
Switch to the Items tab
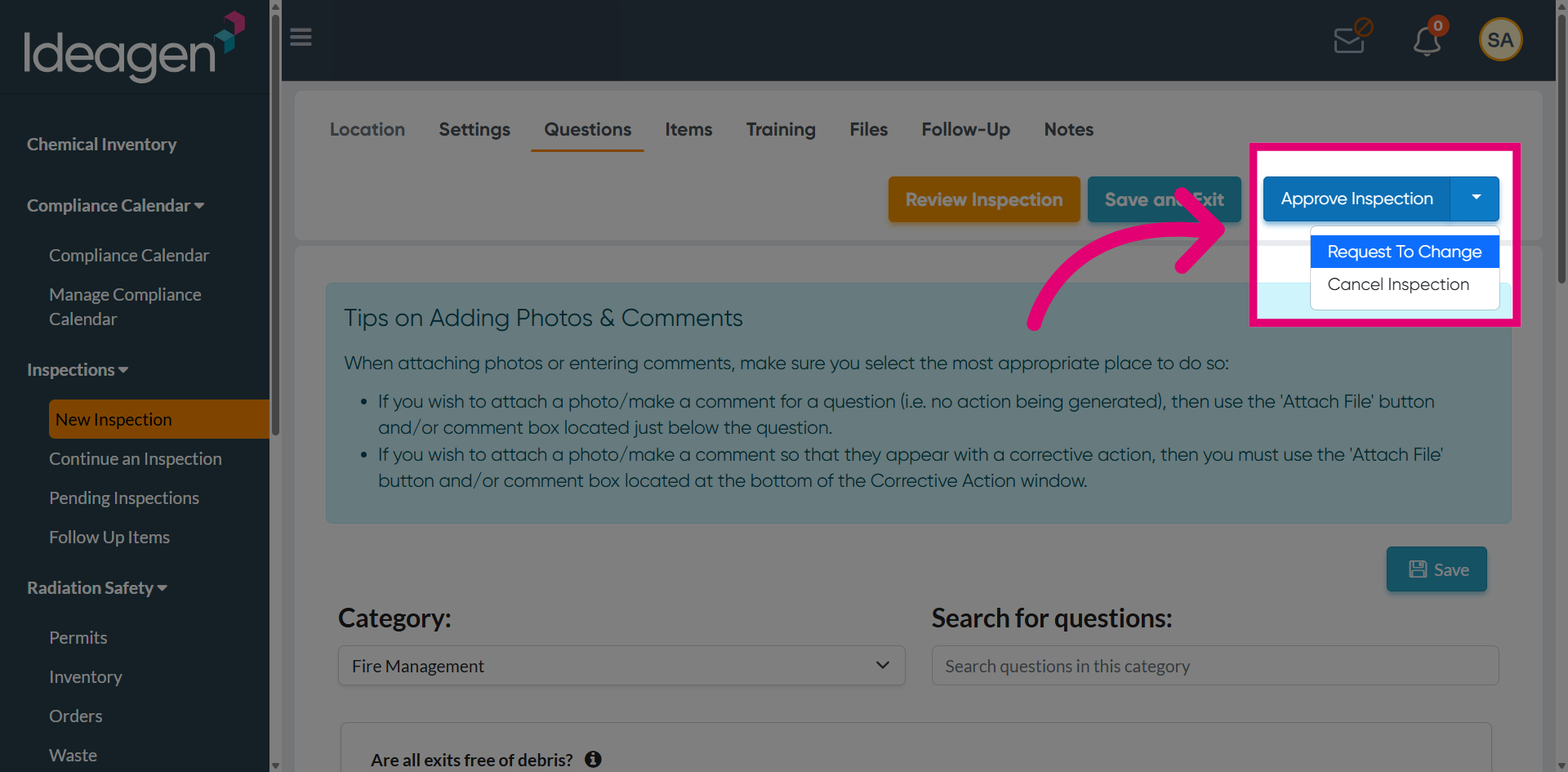(688, 129)
